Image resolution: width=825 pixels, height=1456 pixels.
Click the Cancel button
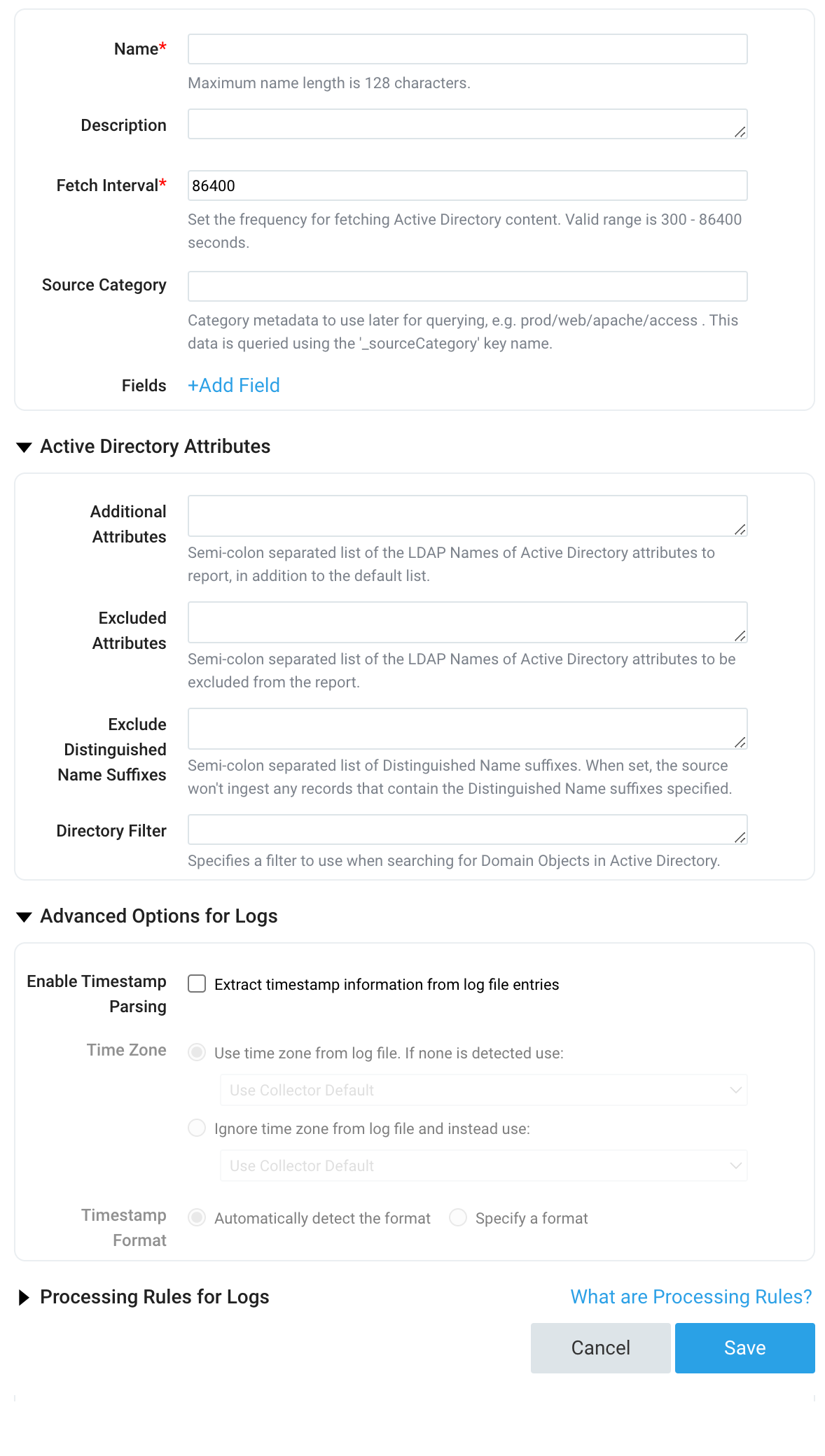(600, 1348)
